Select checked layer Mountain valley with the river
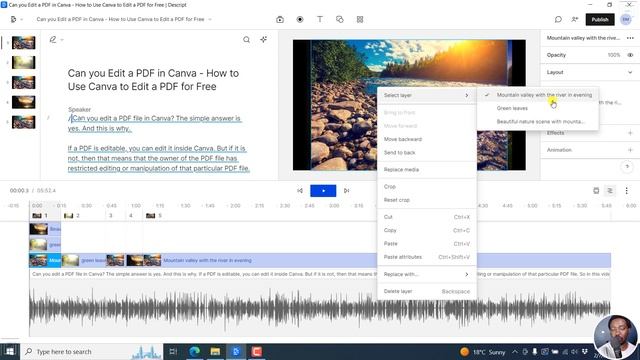The image size is (640, 360). coord(538,95)
